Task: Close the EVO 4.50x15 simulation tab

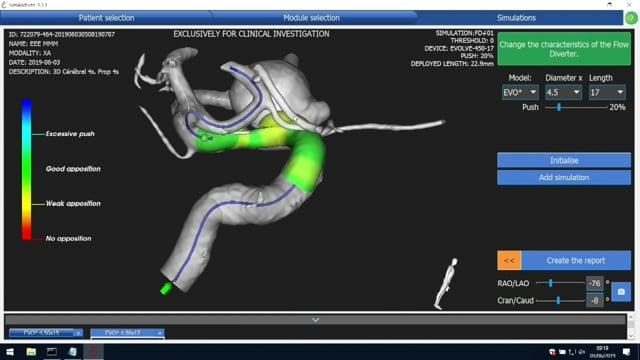Action: (78, 333)
